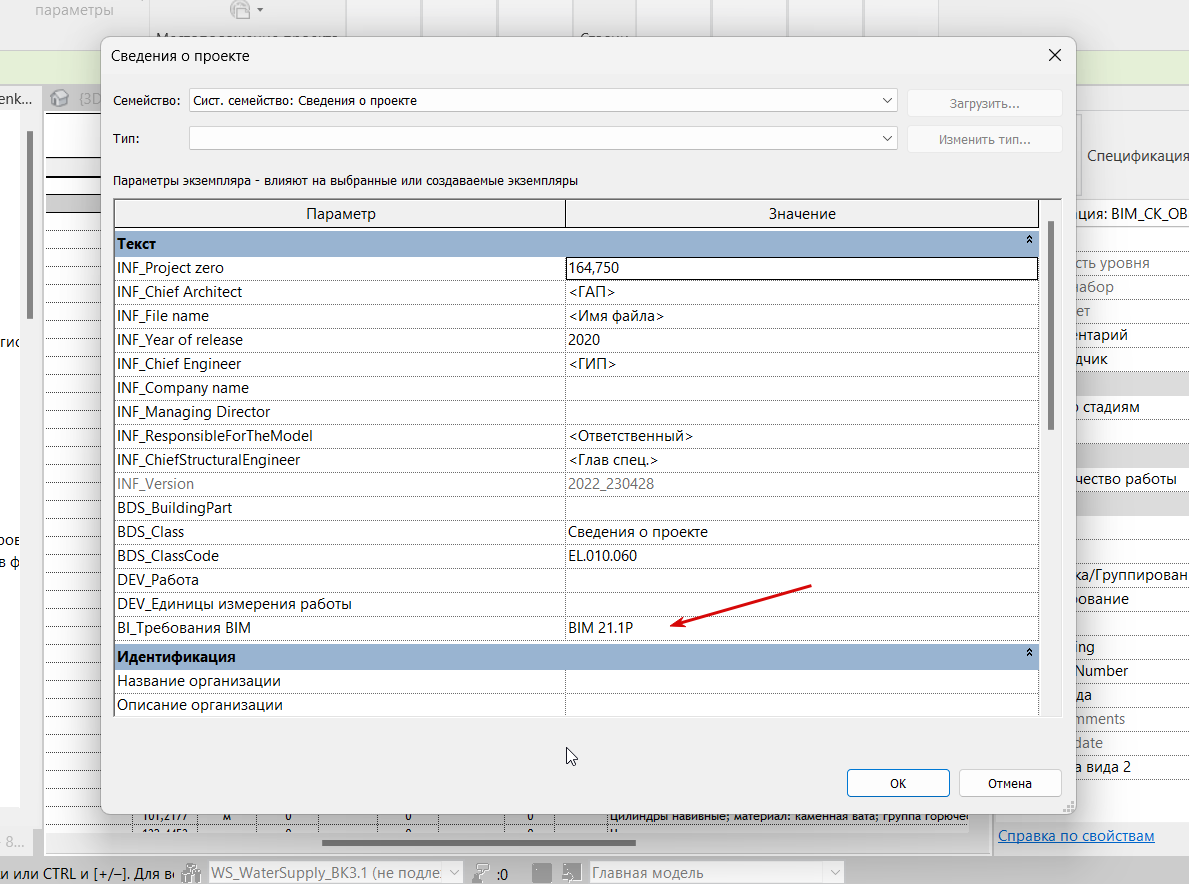Click the Загрузить... button
Screen dimensions: 1189x884
[984, 103]
